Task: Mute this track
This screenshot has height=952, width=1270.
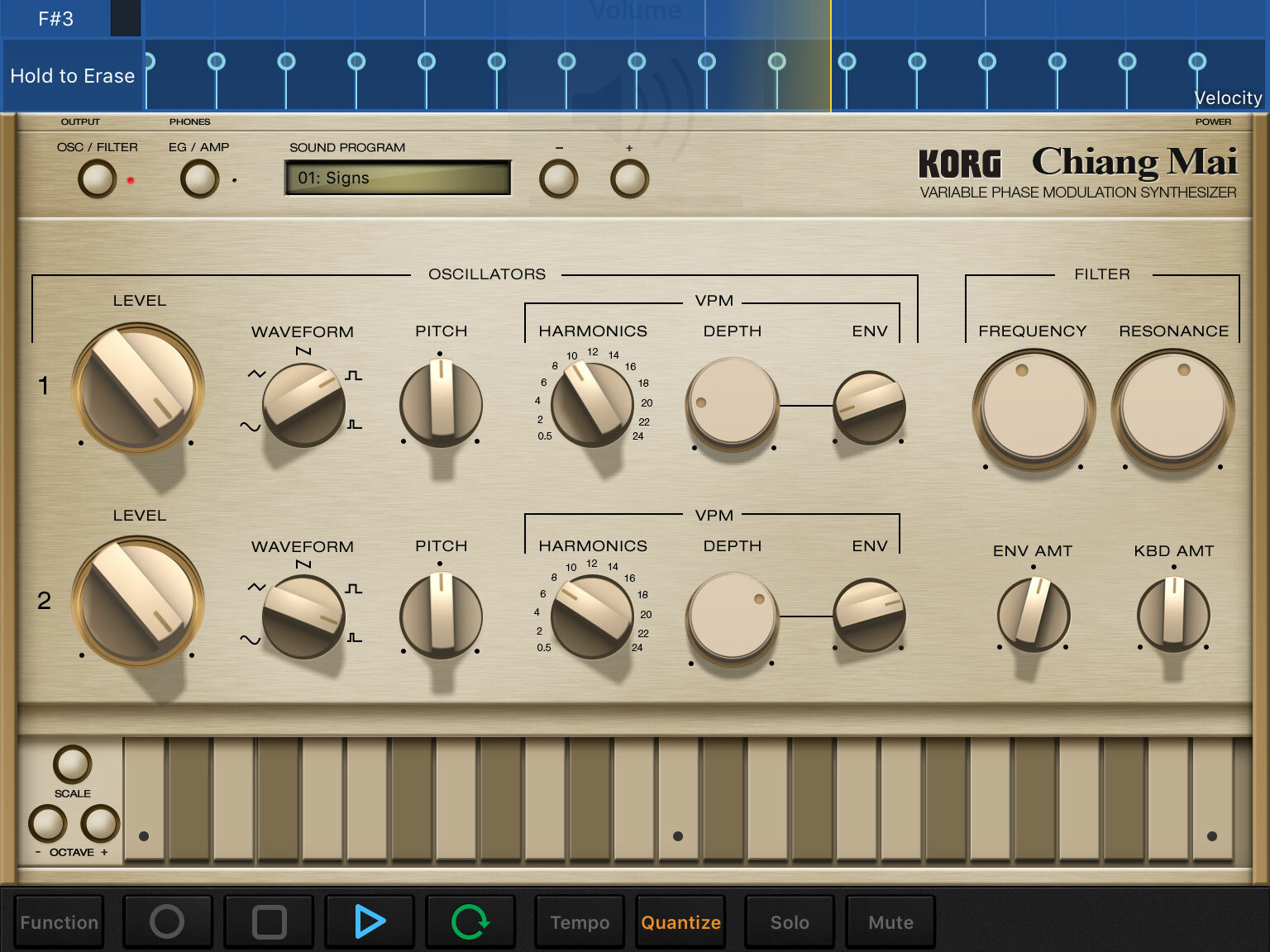Action: (890, 922)
